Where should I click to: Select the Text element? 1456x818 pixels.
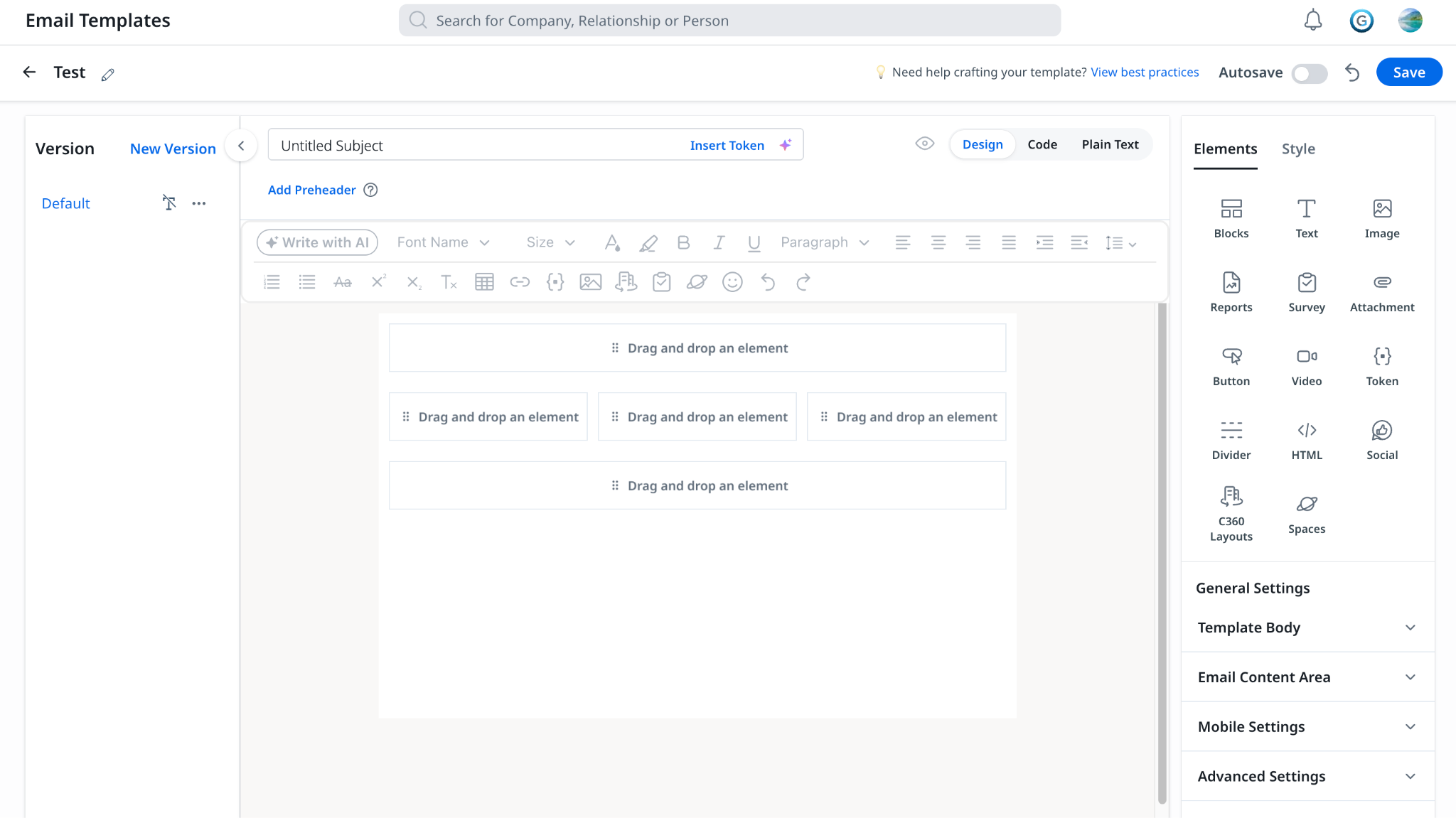coord(1307,218)
